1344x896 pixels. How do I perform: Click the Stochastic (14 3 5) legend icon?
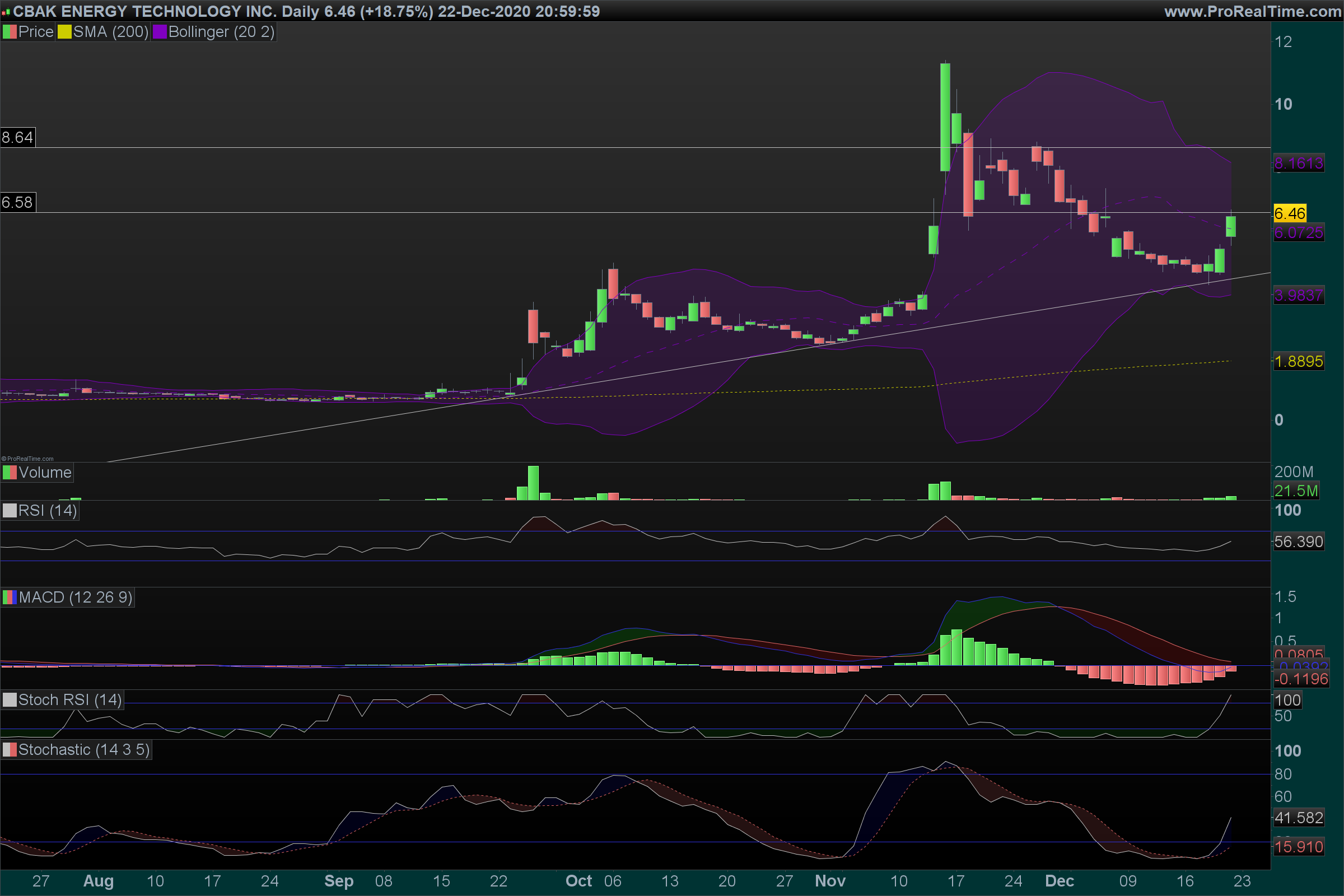coord(10,750)
